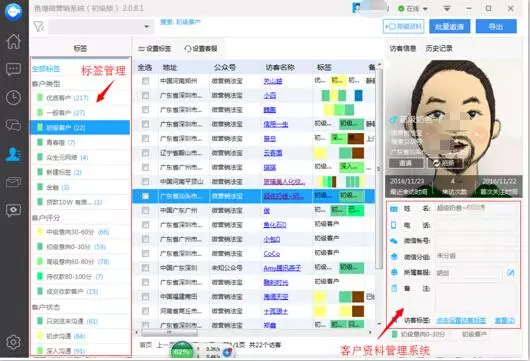Open the title bar menu dropdown arrow
Image resolution: width=530 pixels, height=361 pixels.
[447, 8]
